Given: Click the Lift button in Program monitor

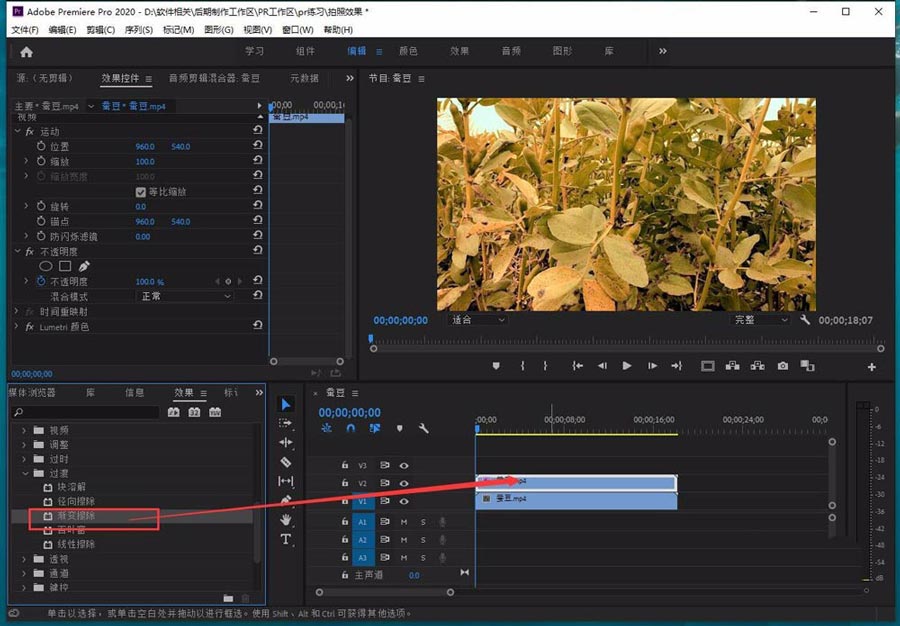Looking at the screenshot, I should pos(732,366).
